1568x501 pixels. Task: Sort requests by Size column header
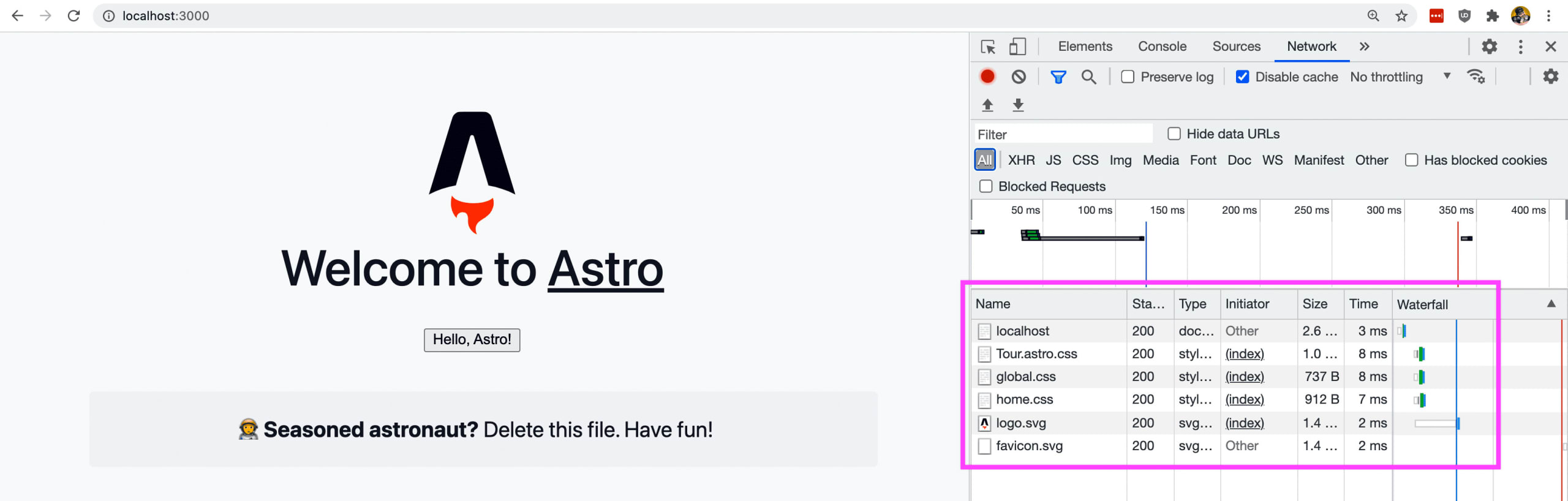pos(1321,304)
